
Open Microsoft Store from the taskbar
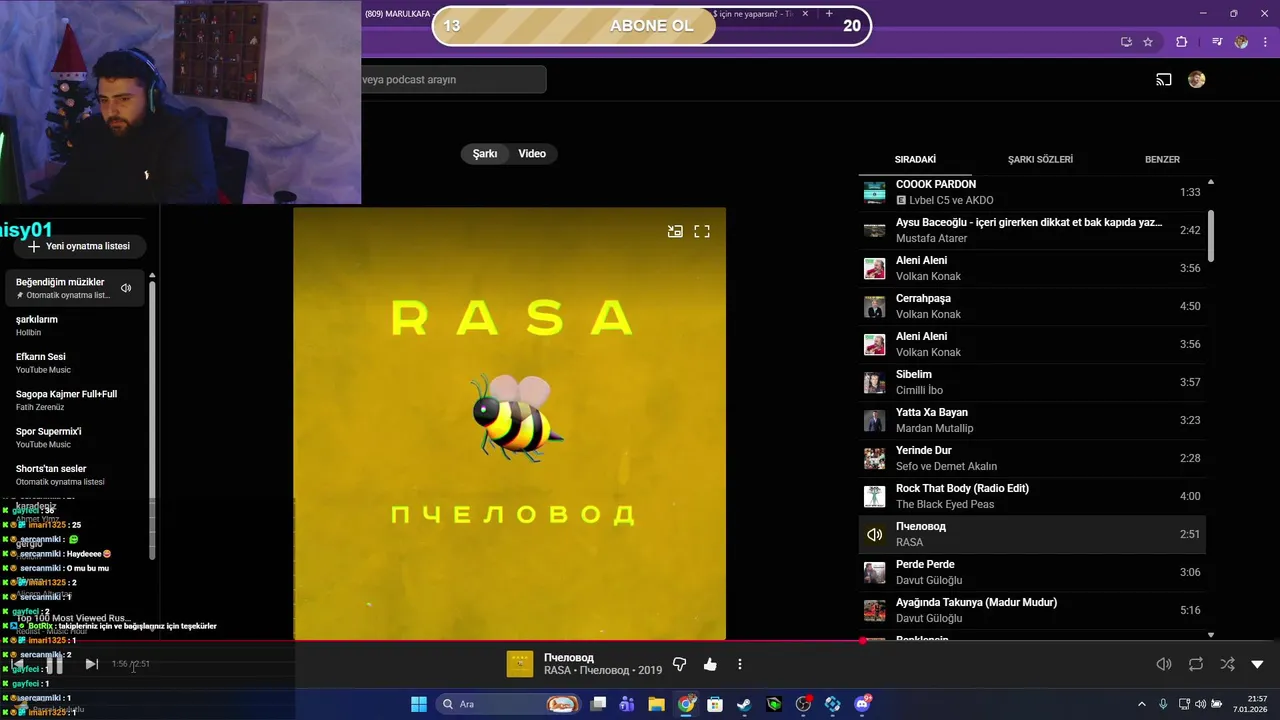coord(715,704)
